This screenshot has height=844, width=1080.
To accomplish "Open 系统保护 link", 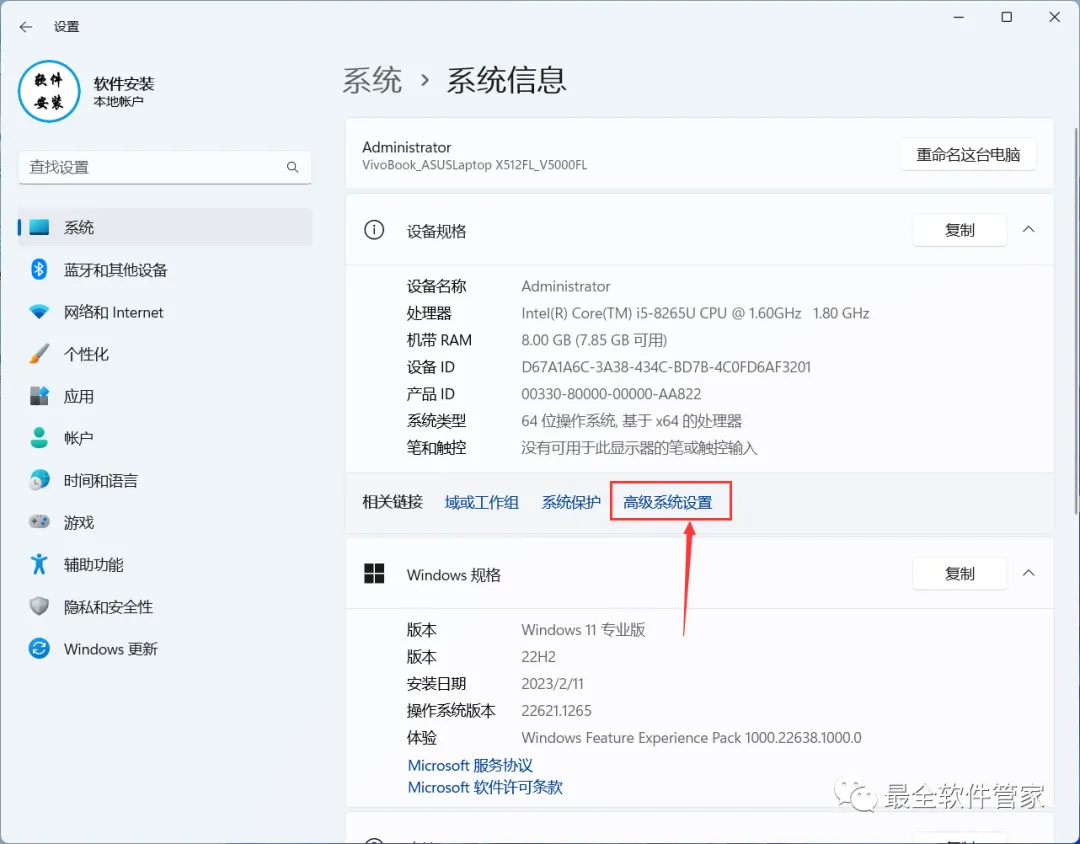I will [x=571, y=502].
